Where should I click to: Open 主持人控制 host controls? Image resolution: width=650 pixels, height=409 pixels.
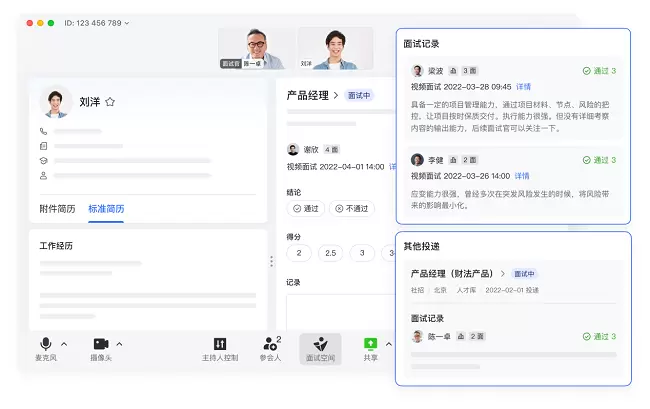[220, 343]
